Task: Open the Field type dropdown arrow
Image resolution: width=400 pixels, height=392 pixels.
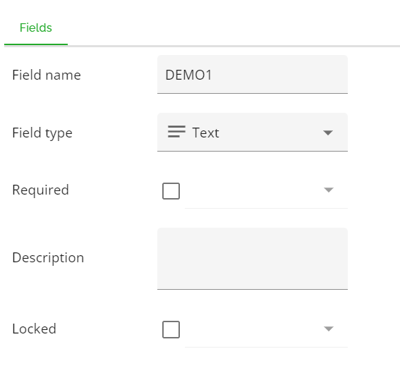Action: coord(328,133)
